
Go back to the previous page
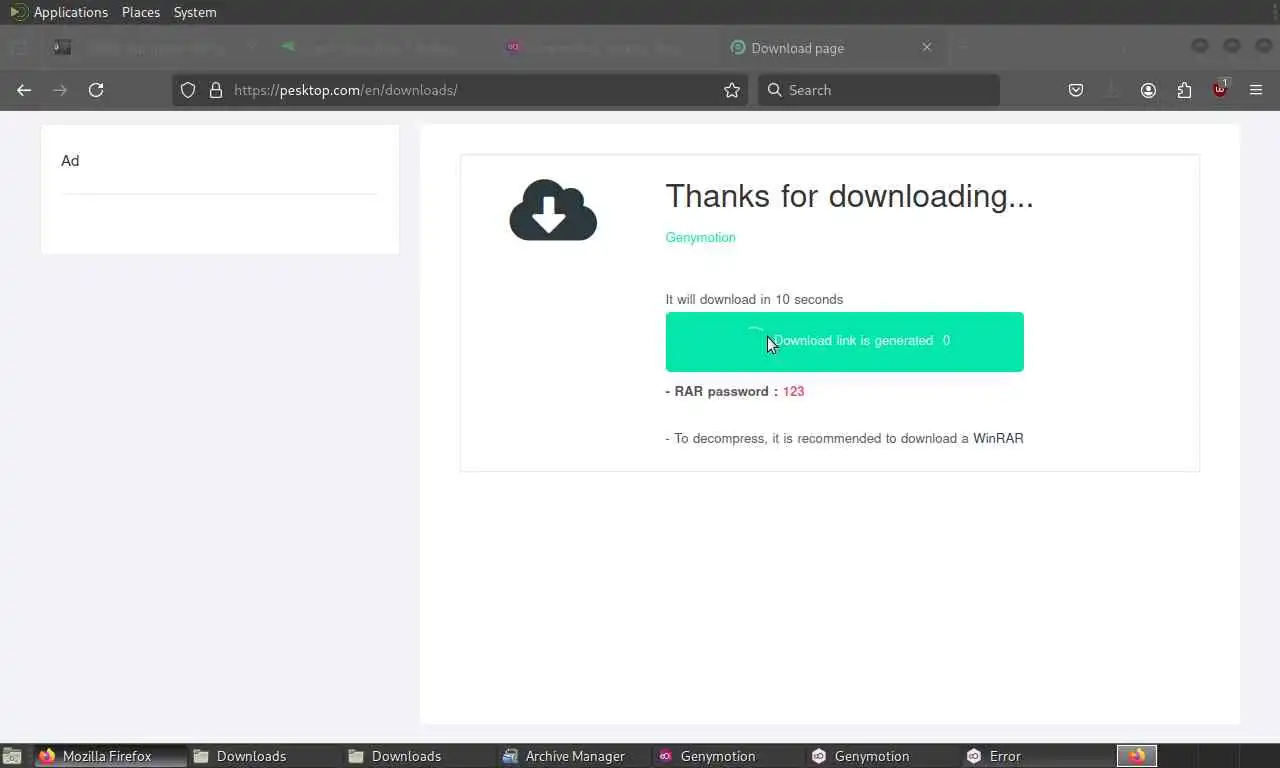[x=24, y=90]
